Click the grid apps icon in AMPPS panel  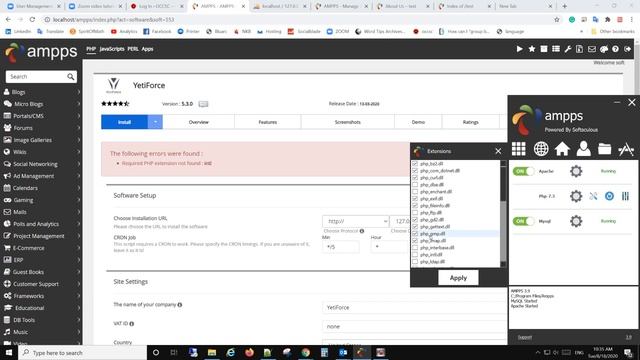coord(519,149)
